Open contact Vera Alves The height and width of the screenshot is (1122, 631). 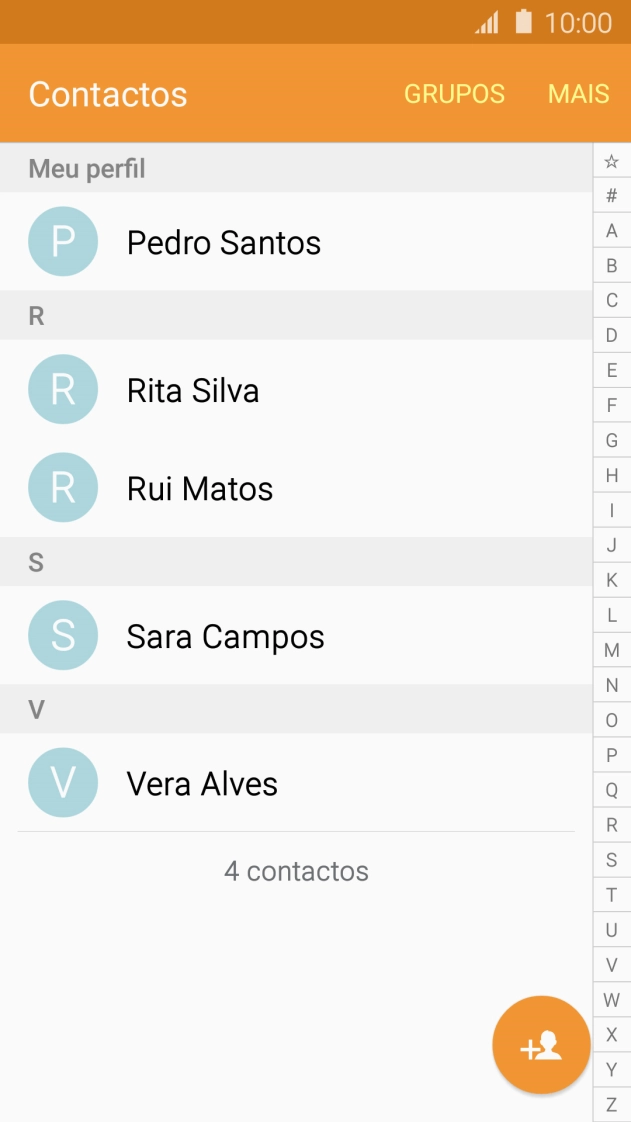(x=202, y=783)
